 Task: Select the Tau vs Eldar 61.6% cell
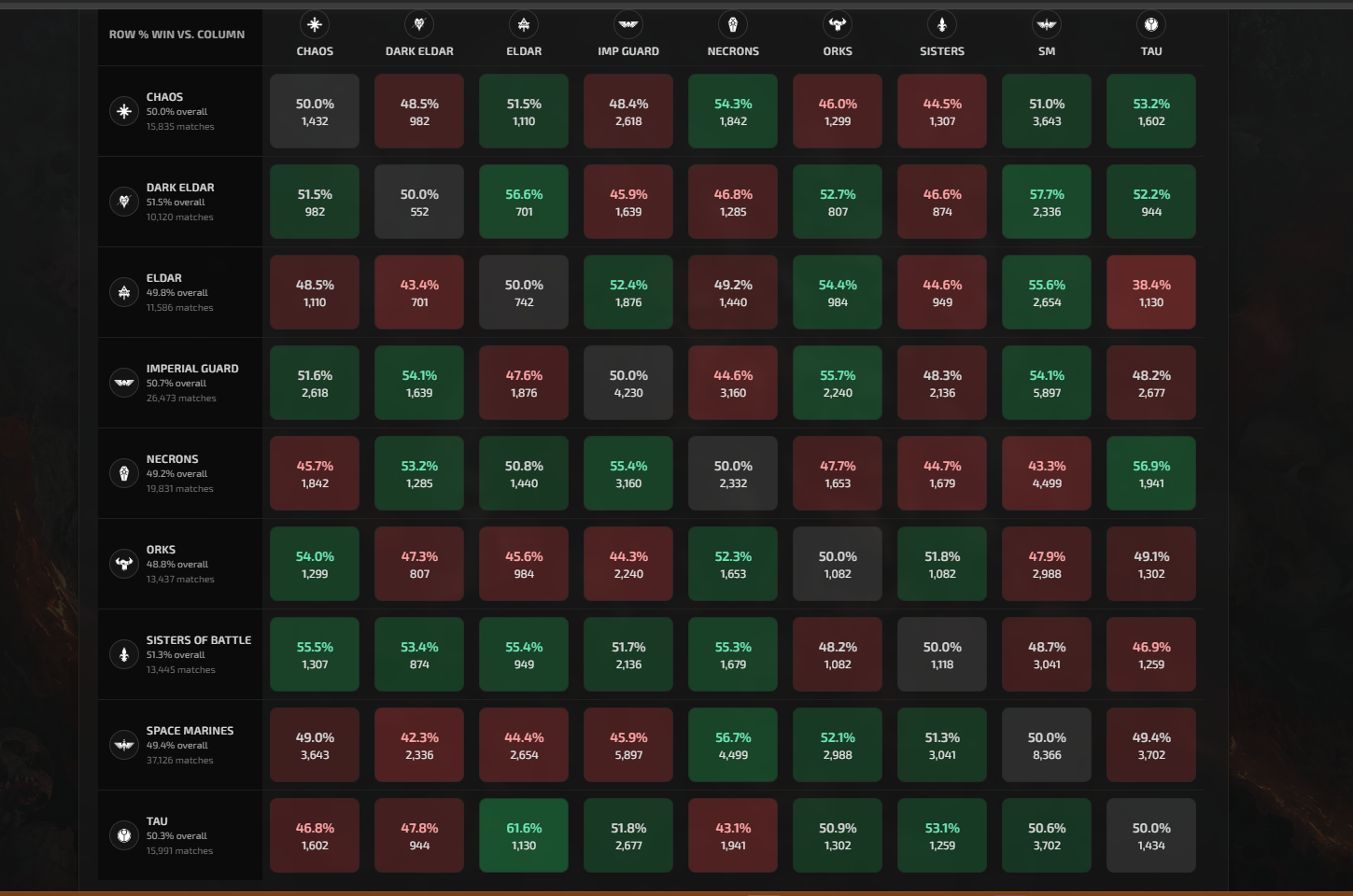(524, 835)
